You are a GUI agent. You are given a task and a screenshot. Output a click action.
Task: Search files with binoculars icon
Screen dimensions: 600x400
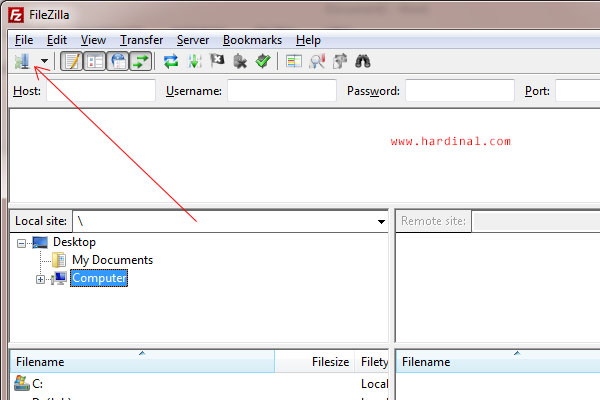(x=363, y=61)
